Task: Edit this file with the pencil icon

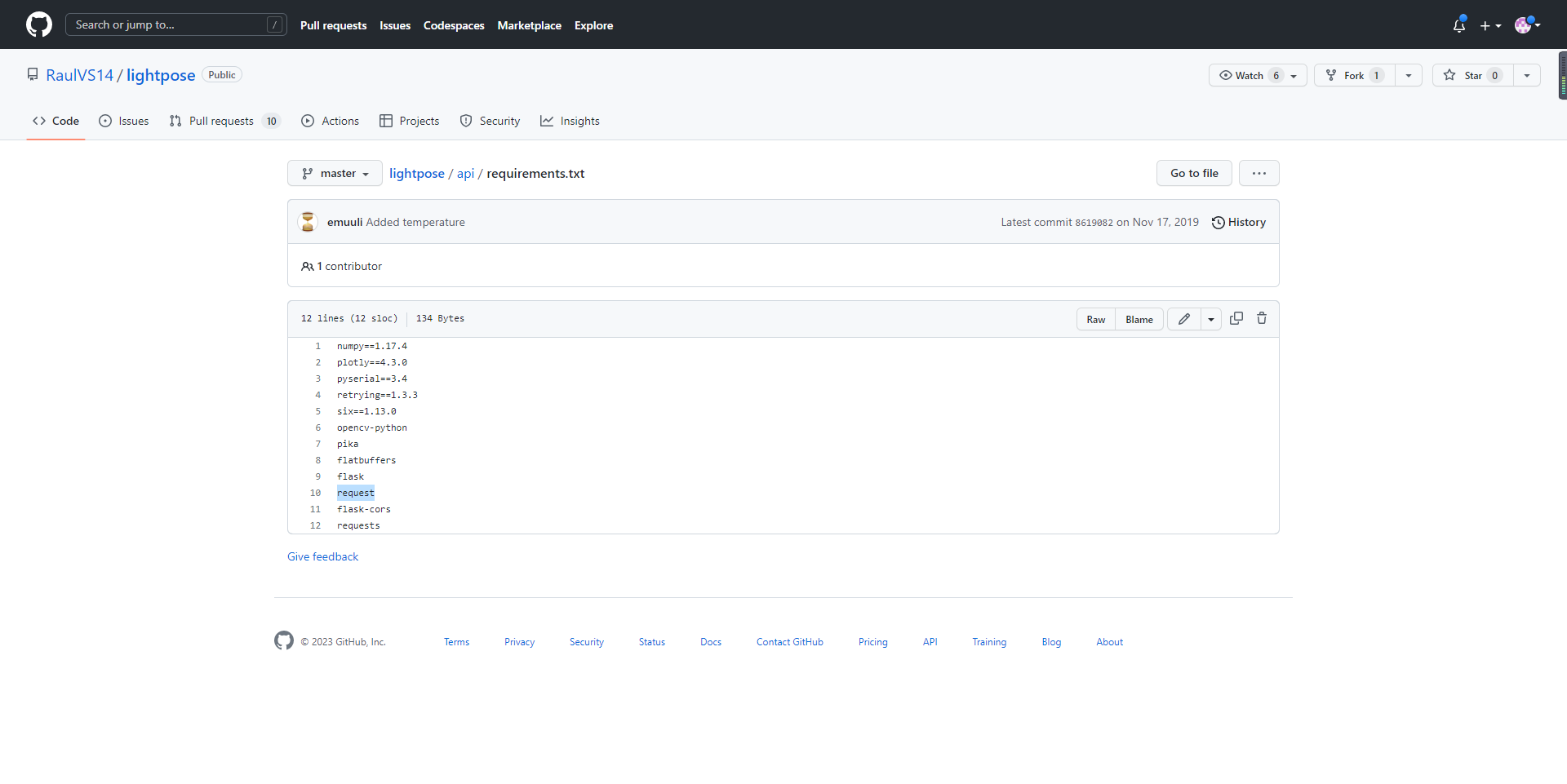Action: [1184, 319]
